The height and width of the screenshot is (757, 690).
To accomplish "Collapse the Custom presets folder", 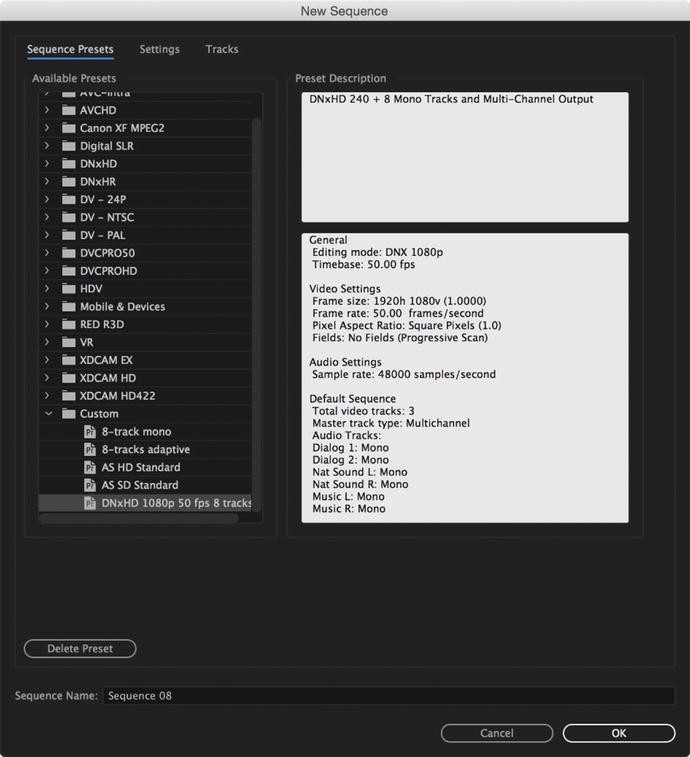I will pos(48,414).
